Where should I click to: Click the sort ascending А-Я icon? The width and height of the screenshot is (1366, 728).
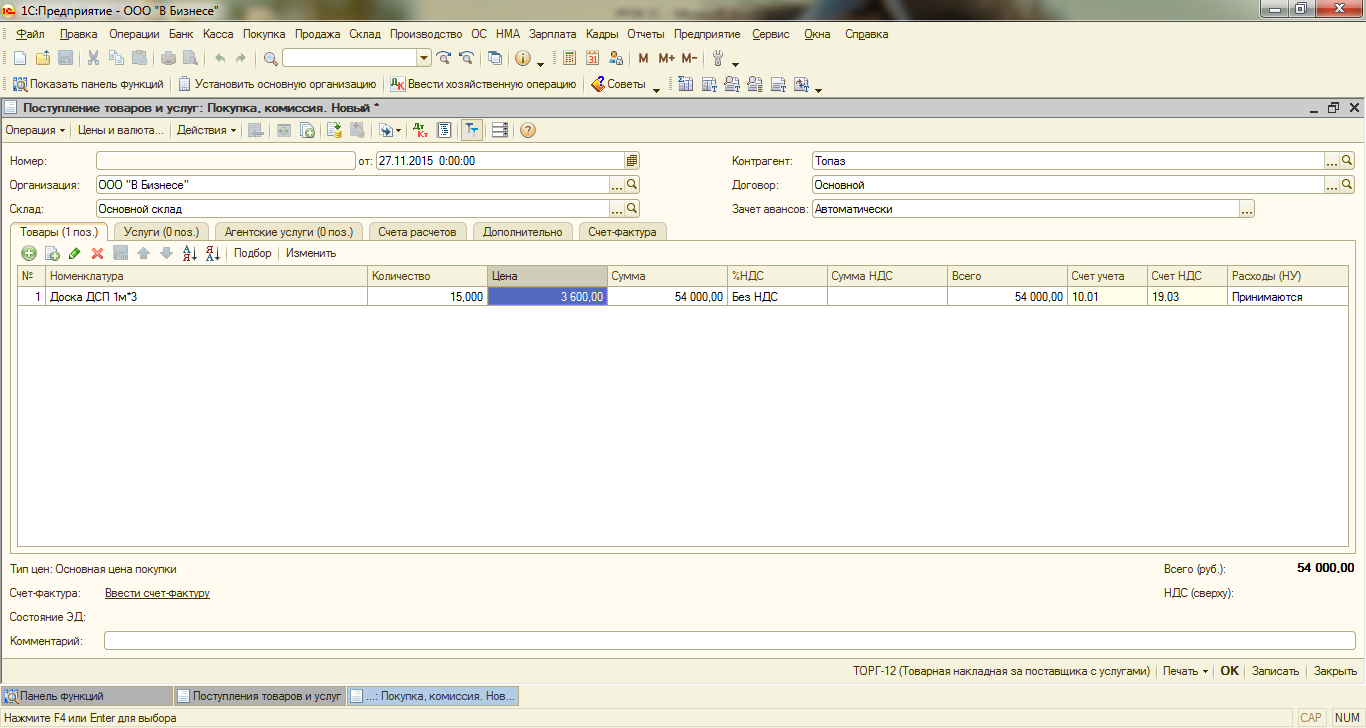pos(190,254)
